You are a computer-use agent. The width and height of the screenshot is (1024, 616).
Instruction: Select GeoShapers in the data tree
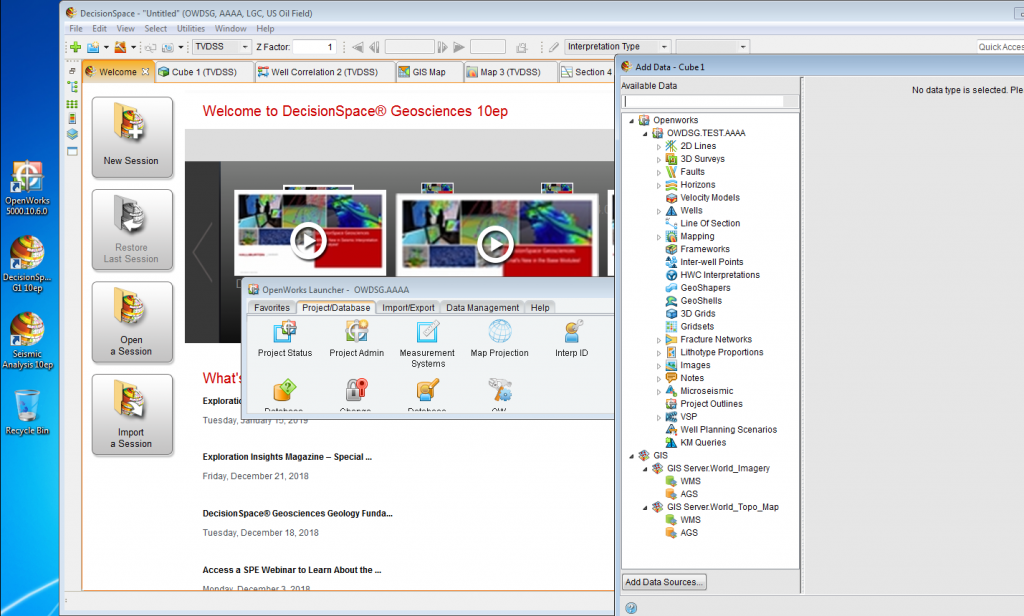click(705, 287)
